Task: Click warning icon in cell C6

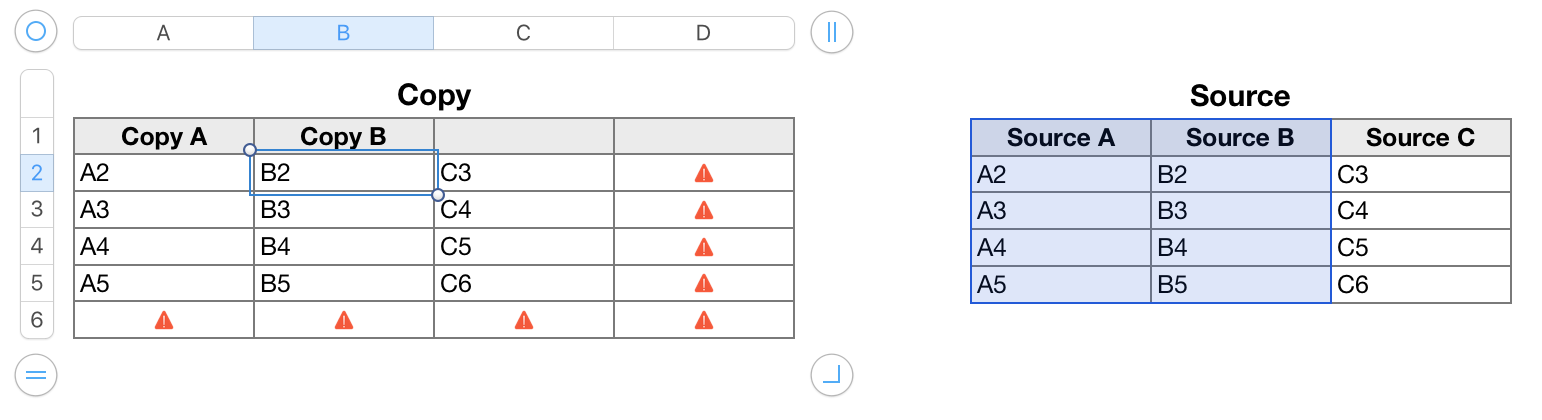Action: 523,320
